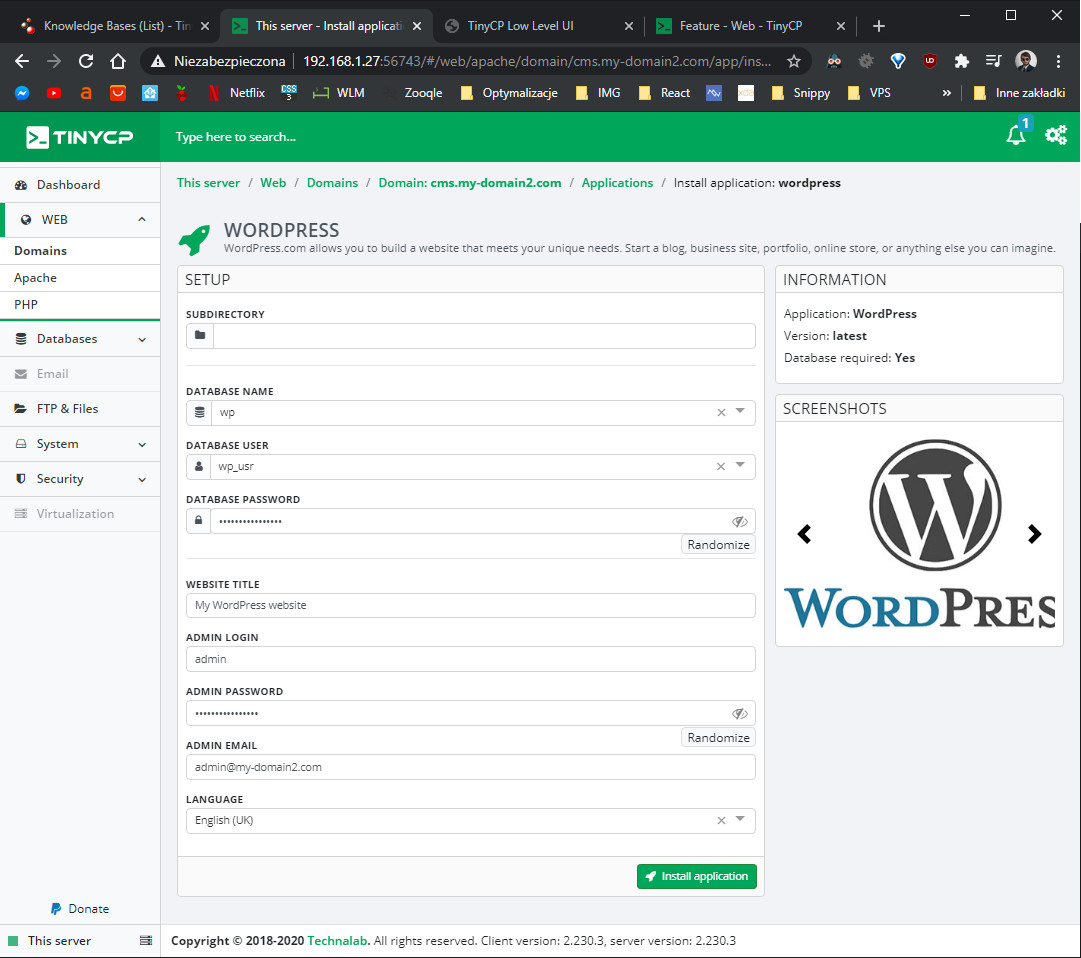Open the YouTube bookmark icon
1081x958 pixels.
click(54, 93)
